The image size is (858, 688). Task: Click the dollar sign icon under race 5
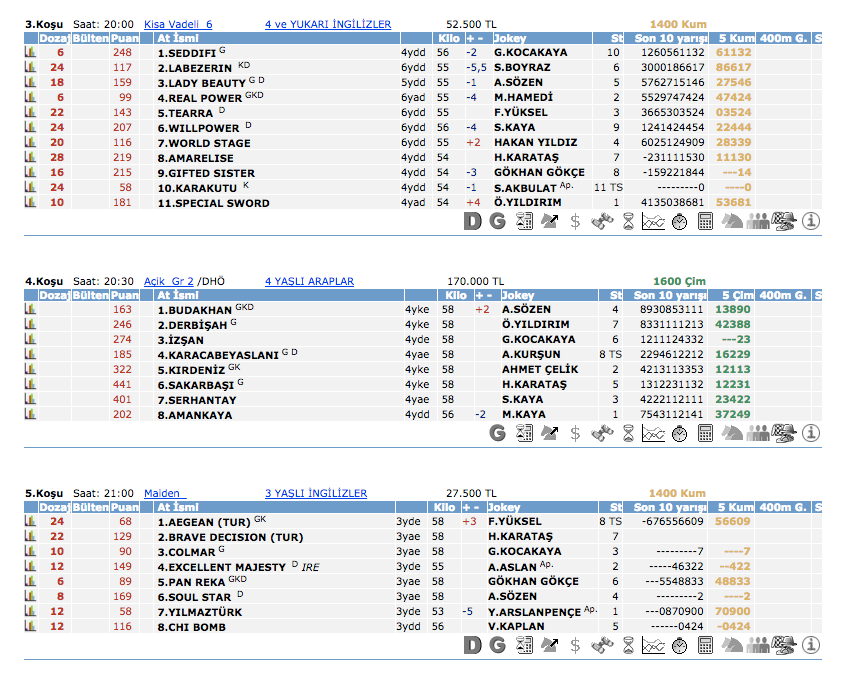[575, 645]
